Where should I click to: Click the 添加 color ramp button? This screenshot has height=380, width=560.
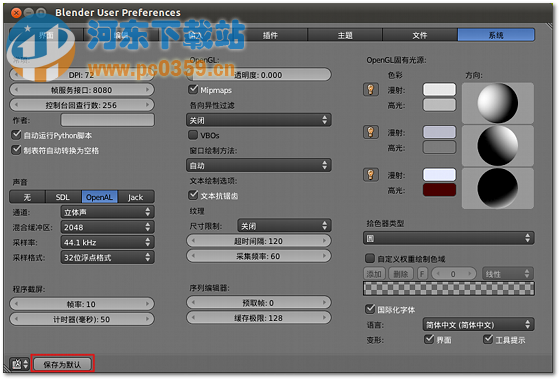[374, 274]
